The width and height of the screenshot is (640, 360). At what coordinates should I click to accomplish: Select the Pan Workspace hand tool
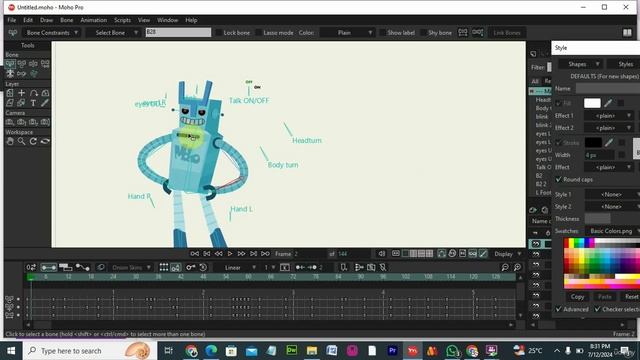10,141
